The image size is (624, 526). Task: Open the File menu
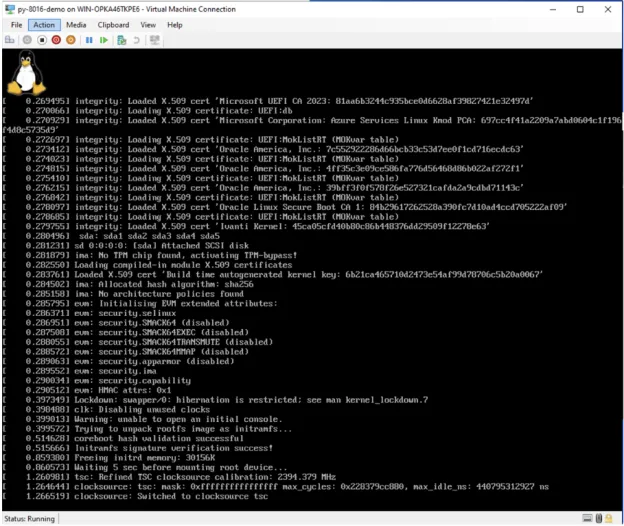(16, 25)
